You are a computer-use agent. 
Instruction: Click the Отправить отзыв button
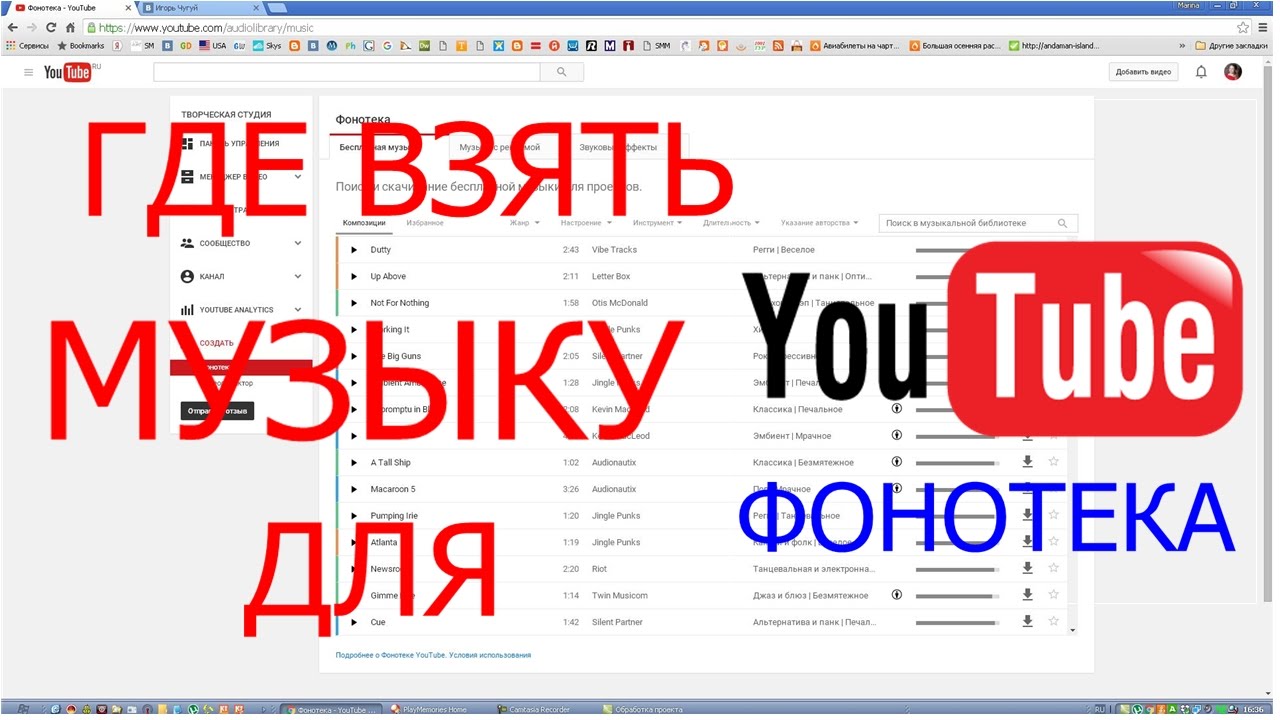tap(217, 411)
